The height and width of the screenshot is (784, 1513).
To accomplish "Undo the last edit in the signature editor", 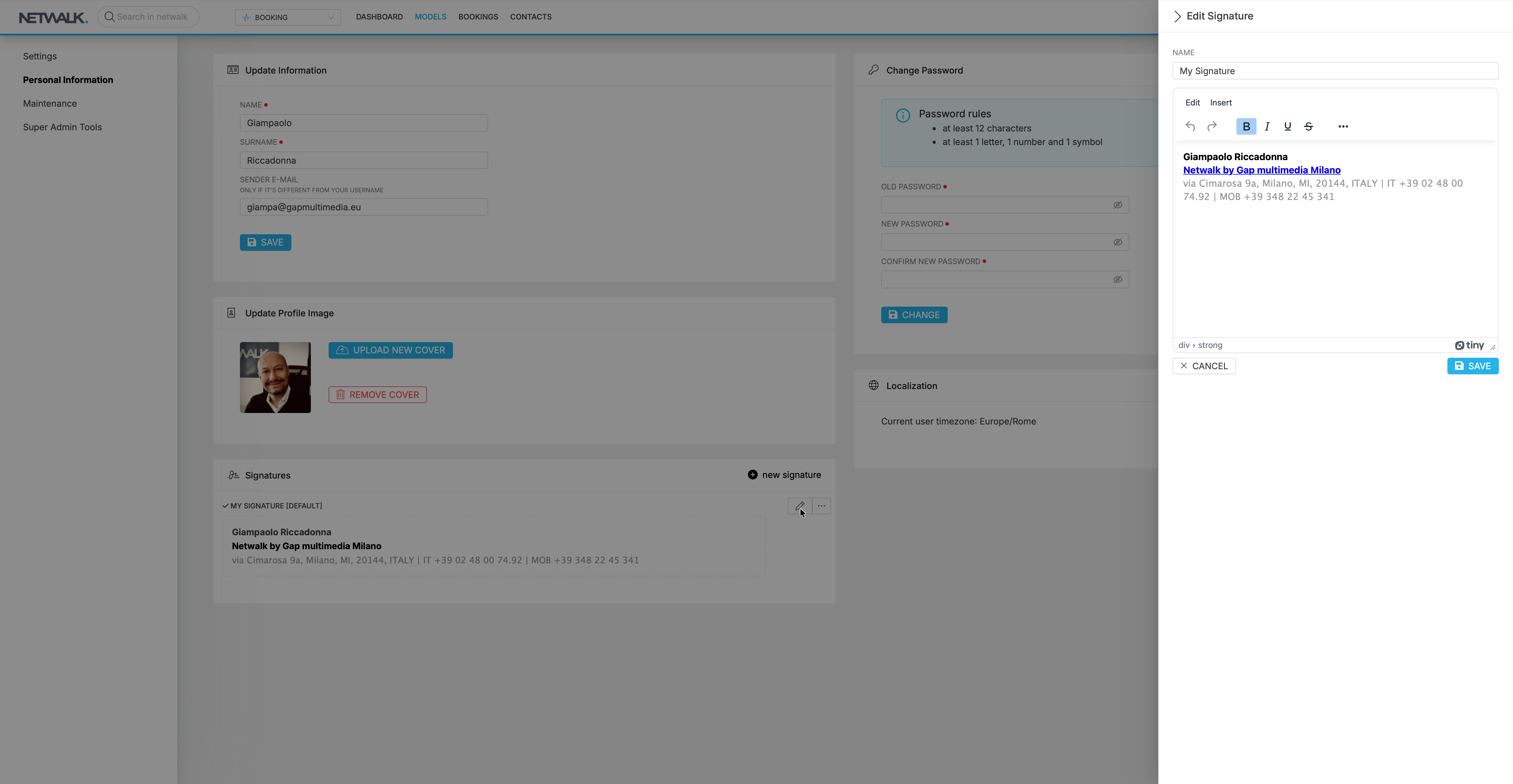I will tap(1190, 126).
